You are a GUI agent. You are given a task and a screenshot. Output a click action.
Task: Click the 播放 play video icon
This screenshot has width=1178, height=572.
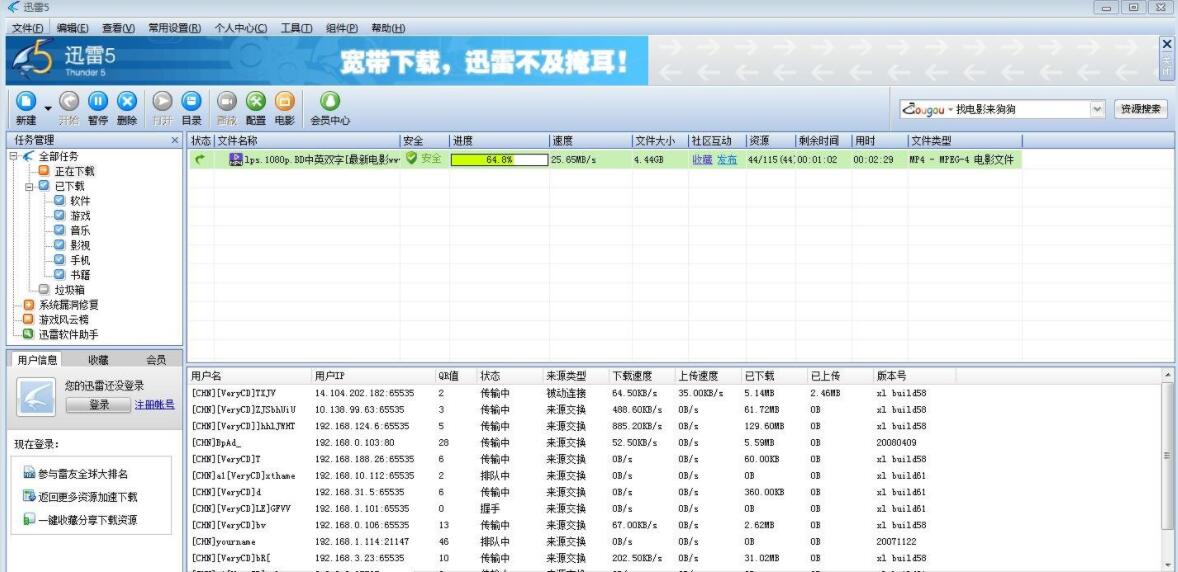click(227, 101)
